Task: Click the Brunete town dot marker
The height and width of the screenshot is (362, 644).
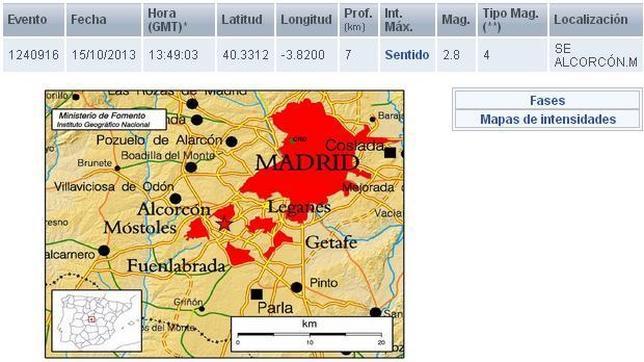Action: pyautogui.click(x=117, y=168)
